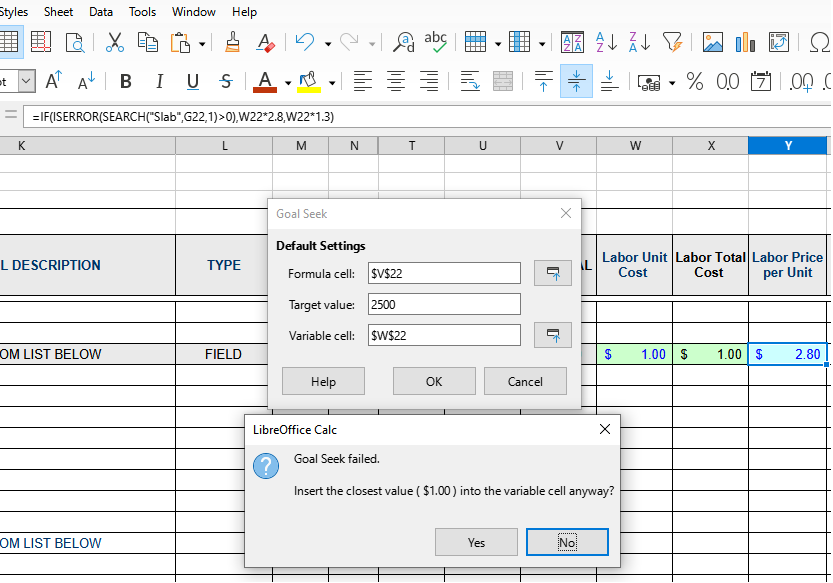Toggle Align Left
833x583 pixels.
363,81
